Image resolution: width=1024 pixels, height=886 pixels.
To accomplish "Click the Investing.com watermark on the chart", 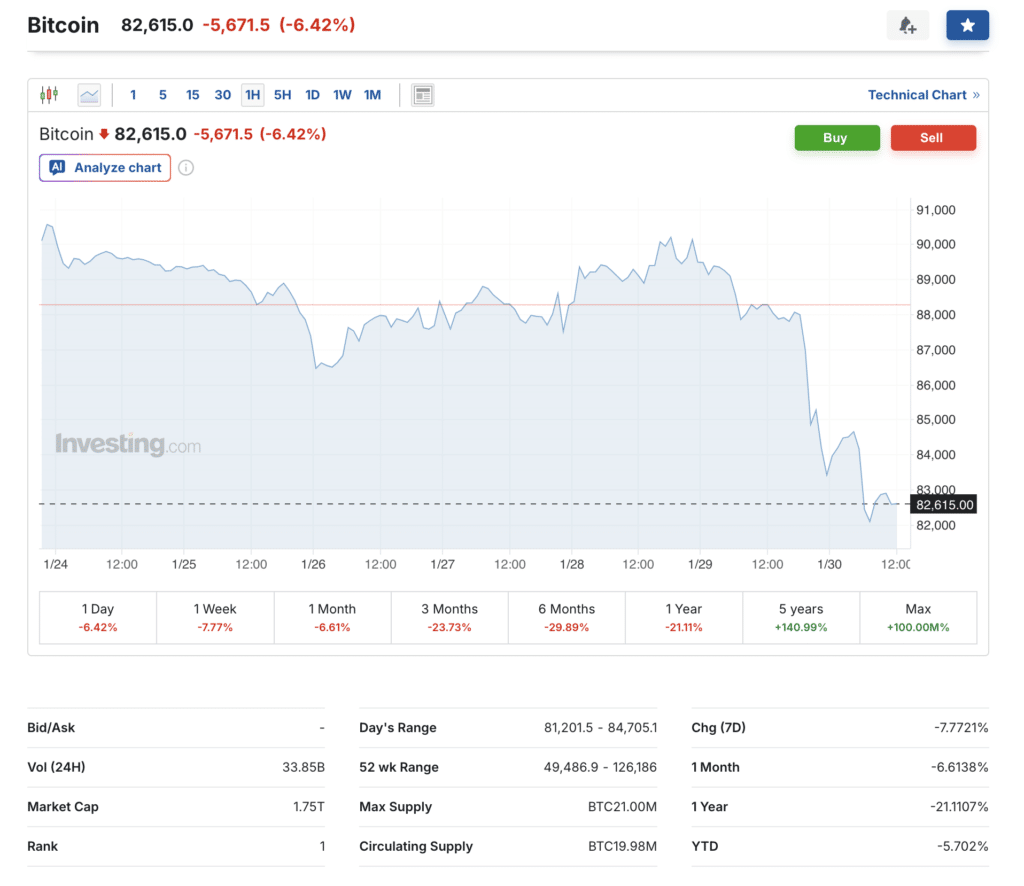I will [126, 444].
